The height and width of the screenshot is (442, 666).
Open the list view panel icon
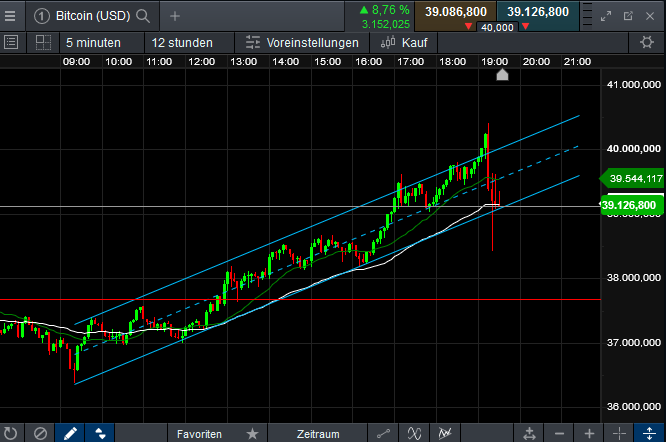pos(11,42)
